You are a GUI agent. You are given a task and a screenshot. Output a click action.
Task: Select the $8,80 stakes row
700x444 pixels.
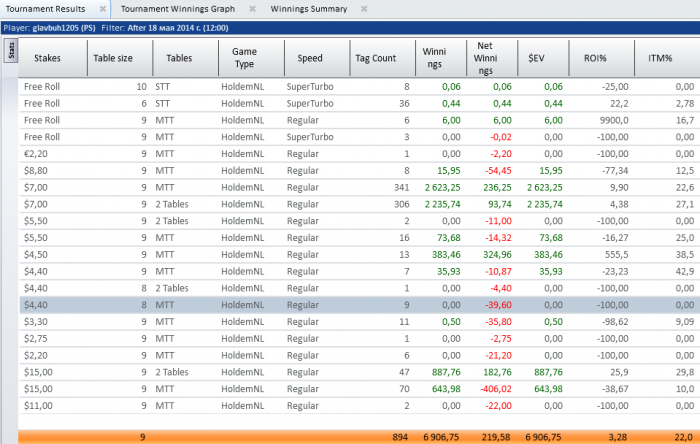click(x=359, y=171)
